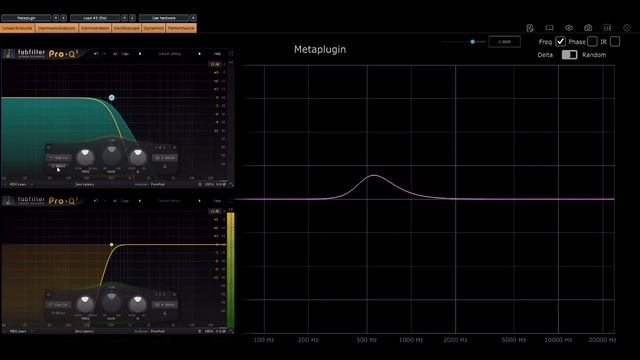Open the High Cut shape dropdown in upper Pro-Q
The image size is (640, 360).
click(x=59, y=158)
